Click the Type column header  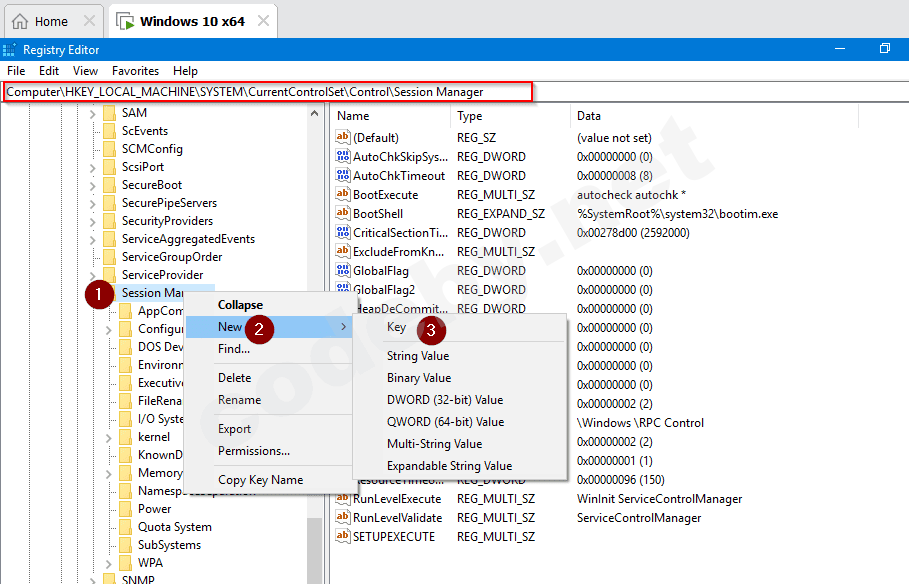[470, 116]
